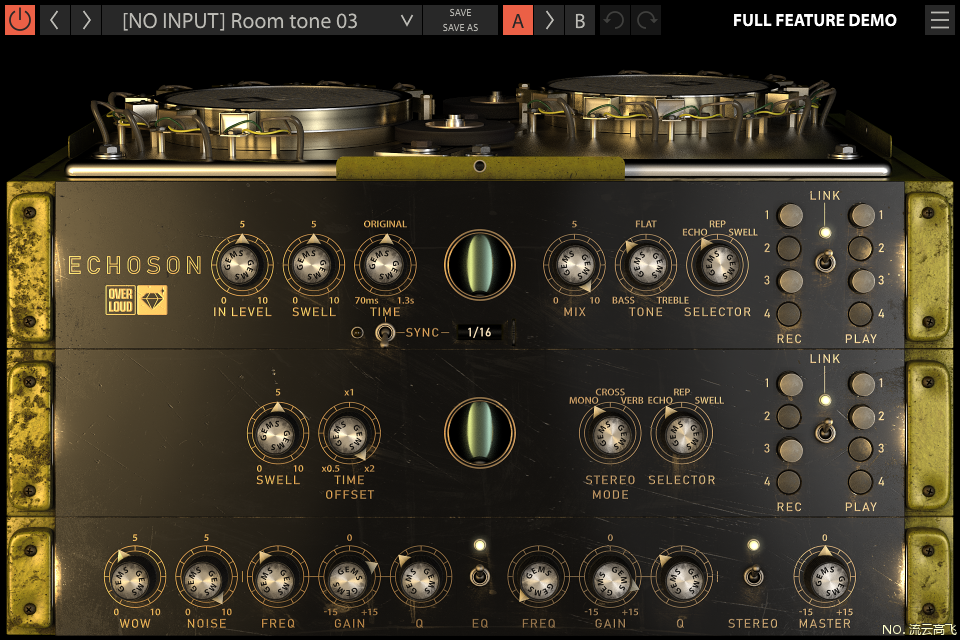
Task: Flip the EQ on/off switch
Action: pos(479,576)
